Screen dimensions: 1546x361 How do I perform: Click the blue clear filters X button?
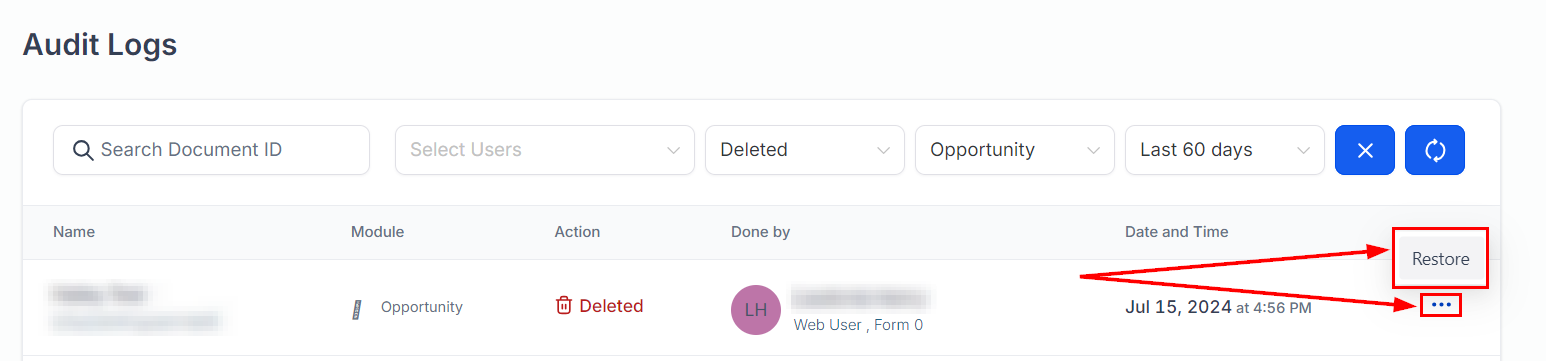pyautogui.click(x=1365, y=150)
